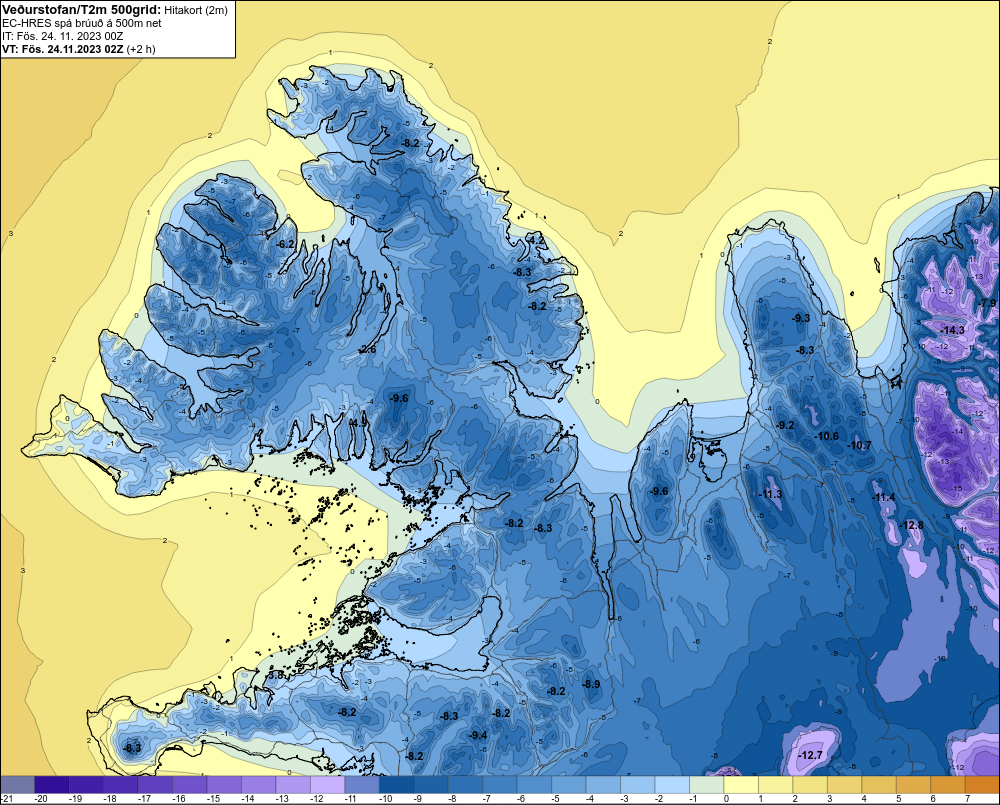Click the -6.2 temperature label

(285, 244)
